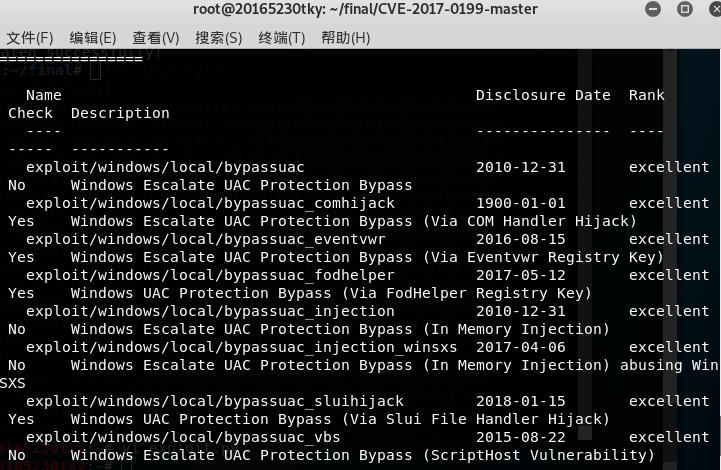Open the 查看(V) menu
Viewport: 721px width, 470px height.
click(x=155, y=38)
